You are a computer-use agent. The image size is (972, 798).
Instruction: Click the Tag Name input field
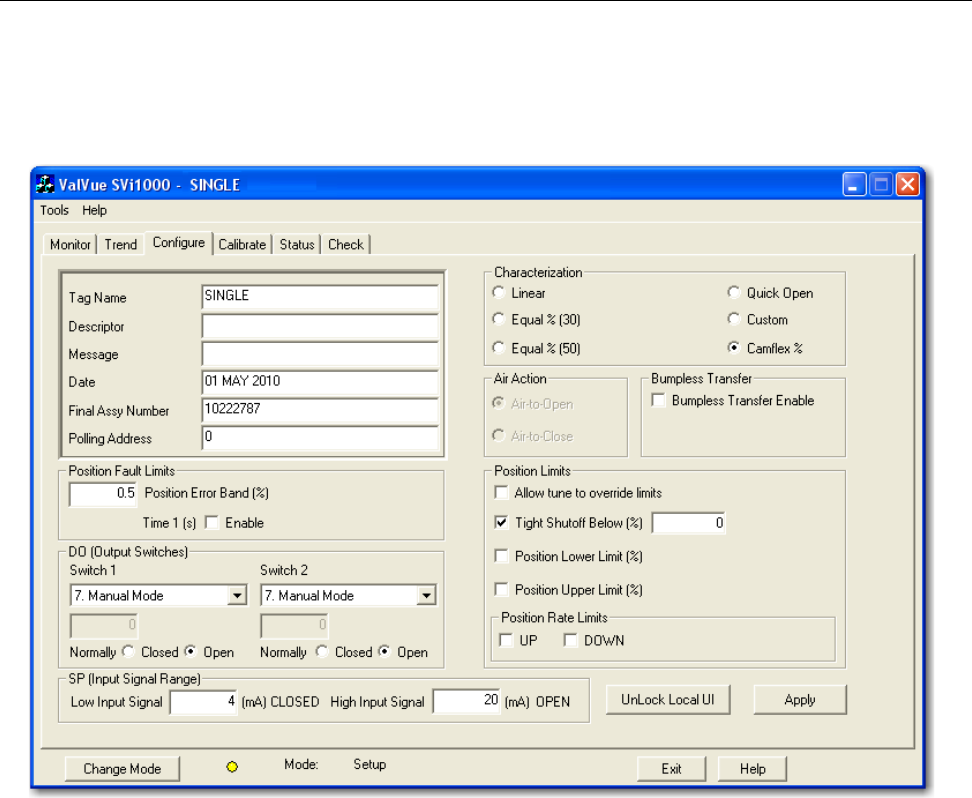(x=320, y=298)
